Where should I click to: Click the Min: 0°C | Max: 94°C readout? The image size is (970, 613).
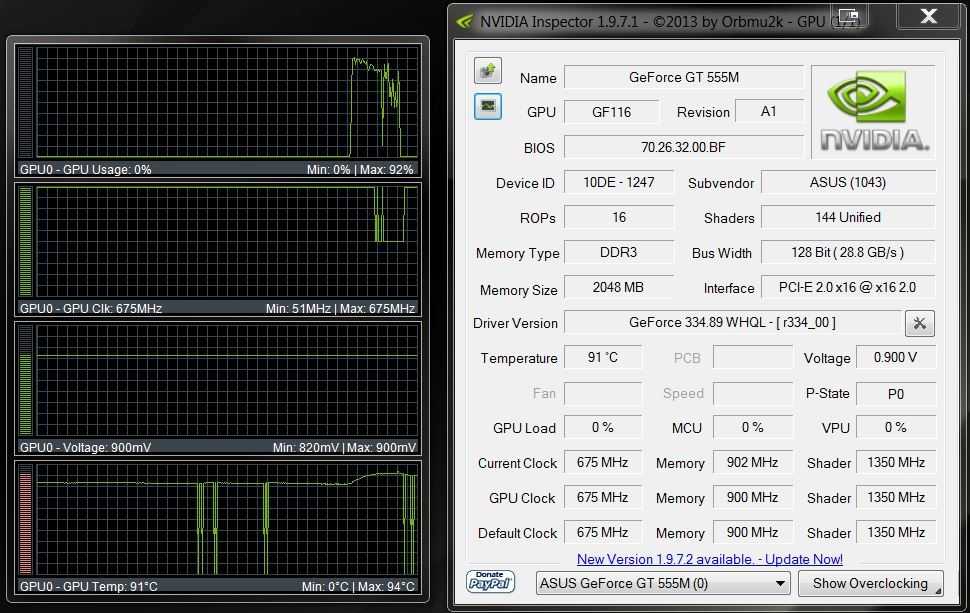pyautogui.click(x=358, y=586)
